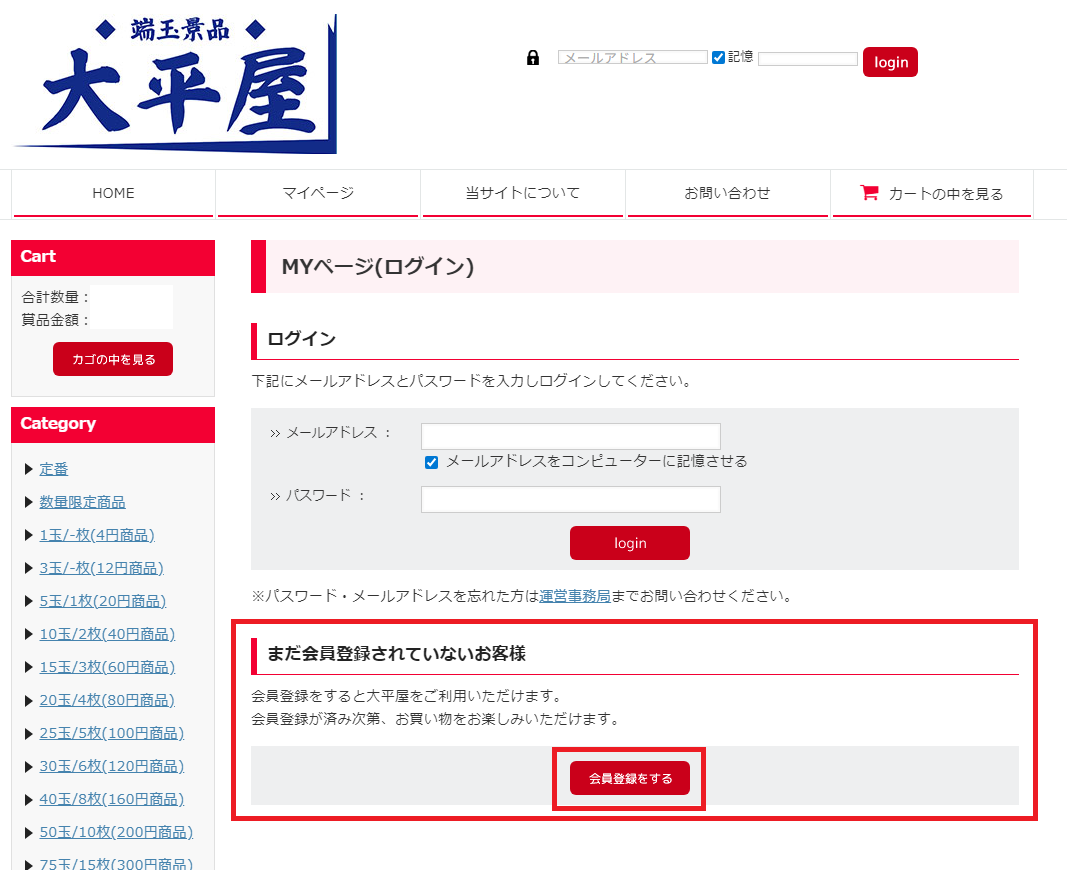Expand the 数量限定商品 category arrow
The height and width of the screenshot is (870, 1067).
pos(29,501)
